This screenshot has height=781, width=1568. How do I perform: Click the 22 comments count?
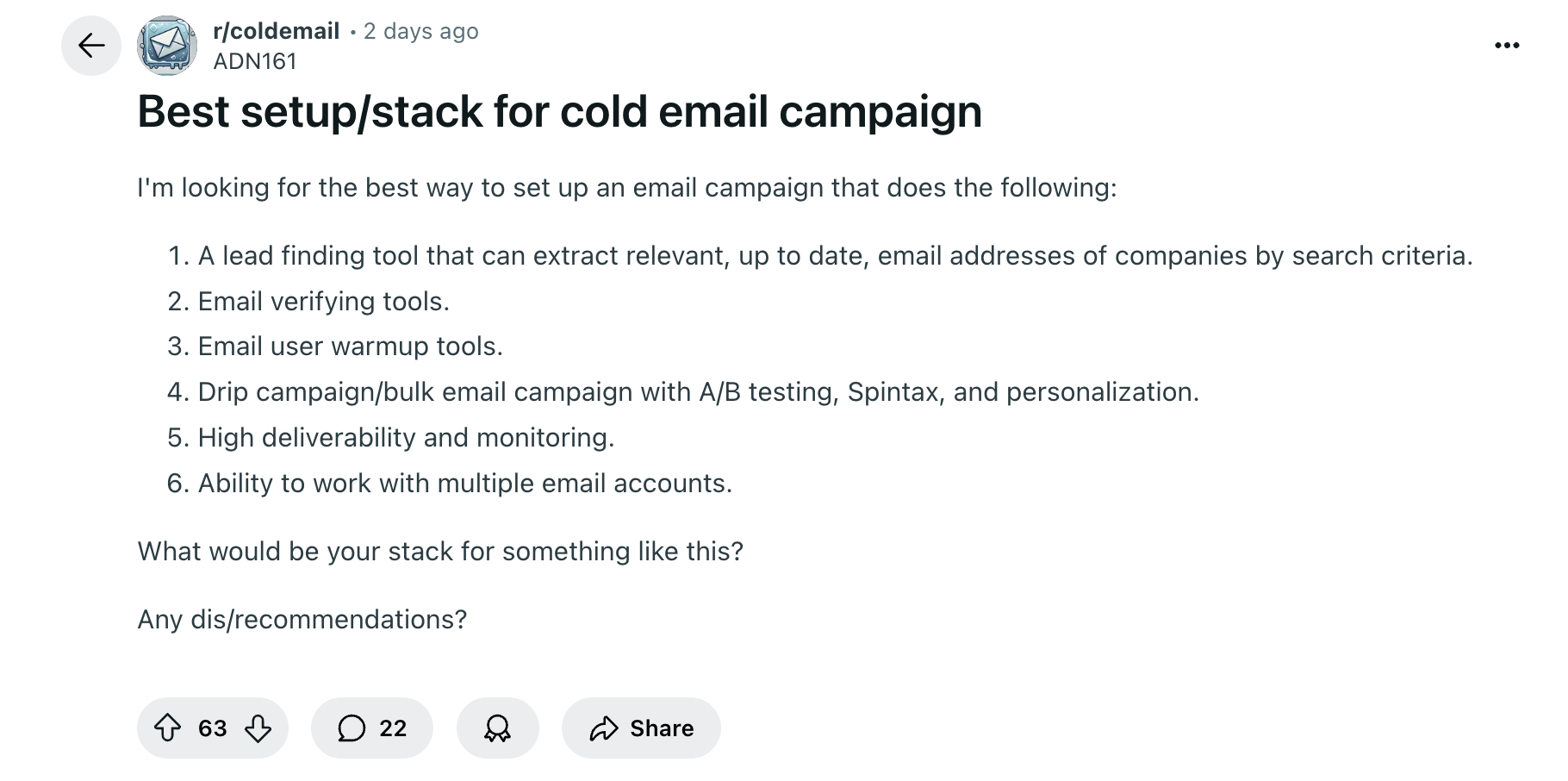[393, 728]
